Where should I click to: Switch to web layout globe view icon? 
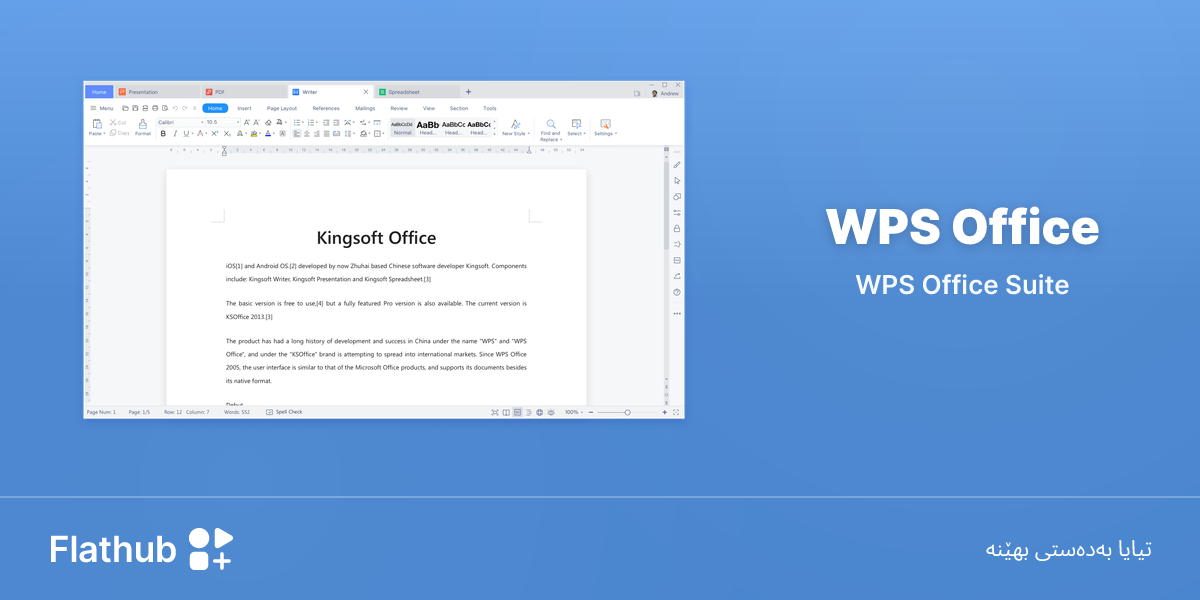(x=539, y=412)
